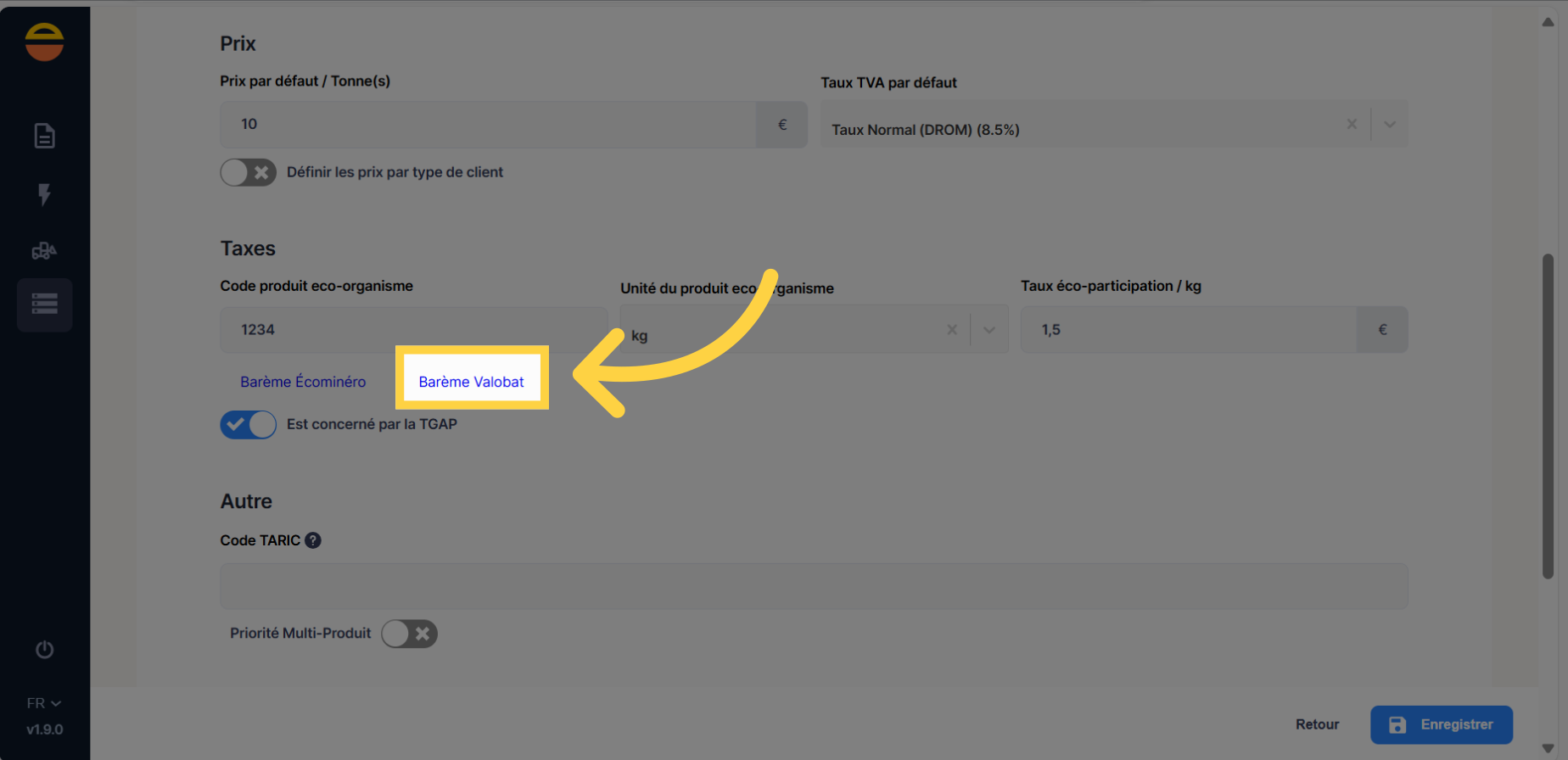This screenshot has height=760, width=1568.
Task: Click the app logo in sidebar
Action: tap(44, 42)
